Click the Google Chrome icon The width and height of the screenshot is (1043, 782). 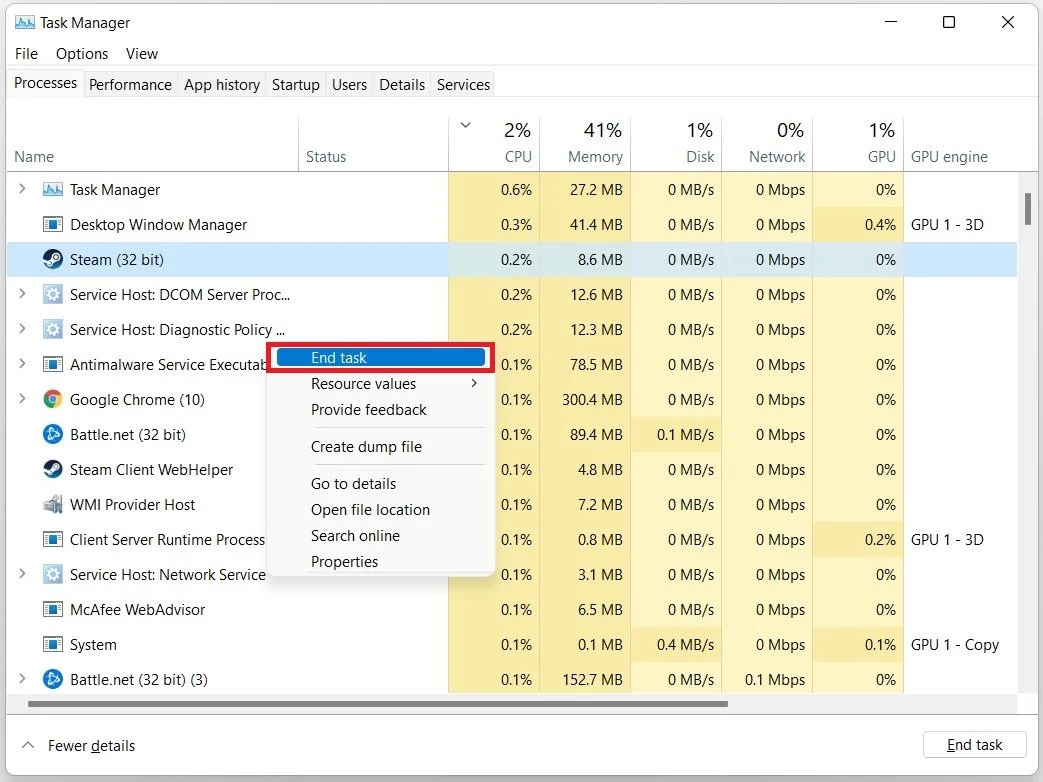pyautogui.click(x=53, y=400)
